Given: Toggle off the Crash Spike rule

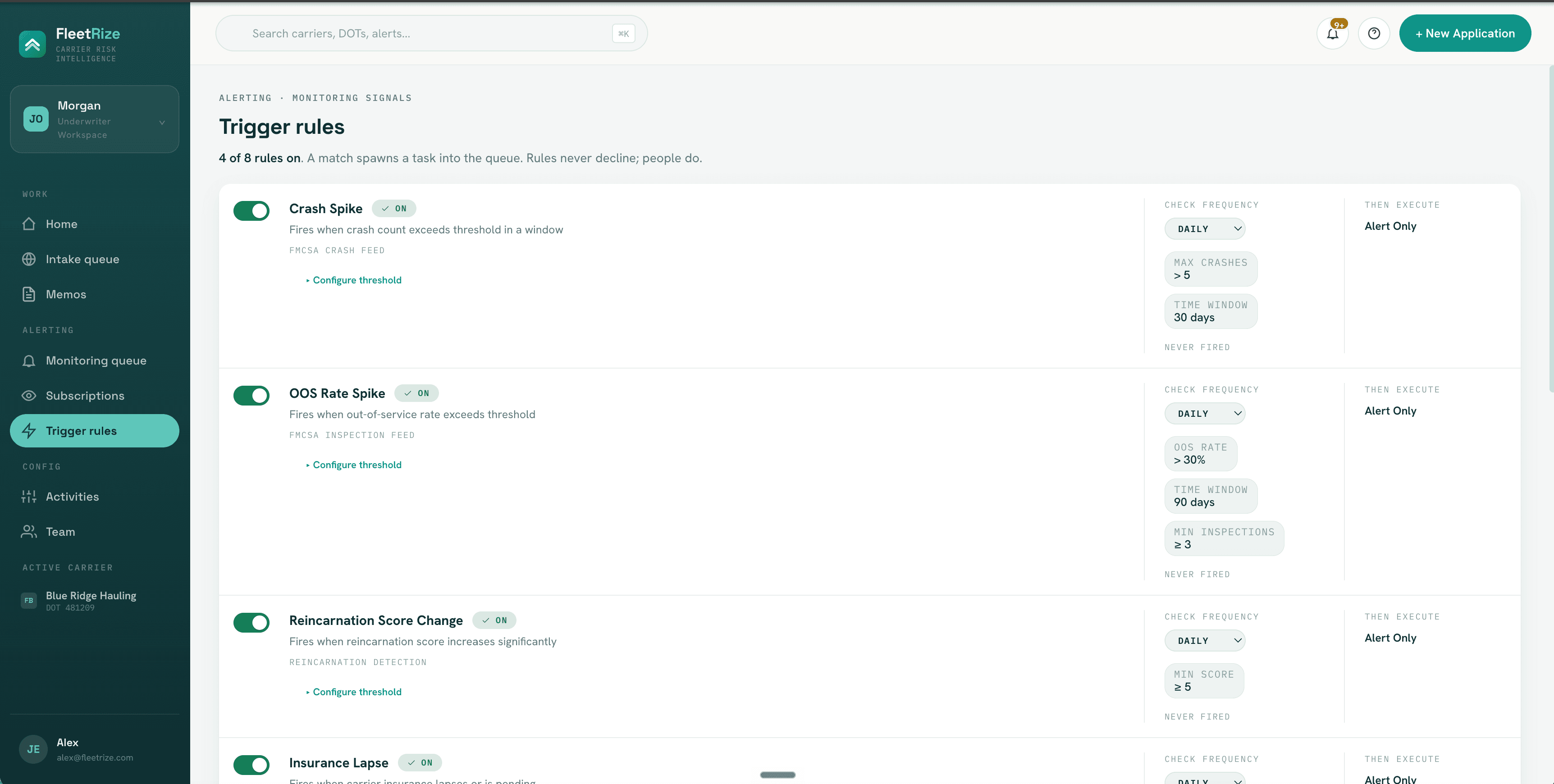Looking at the screenshot, I should pos(251,211).
